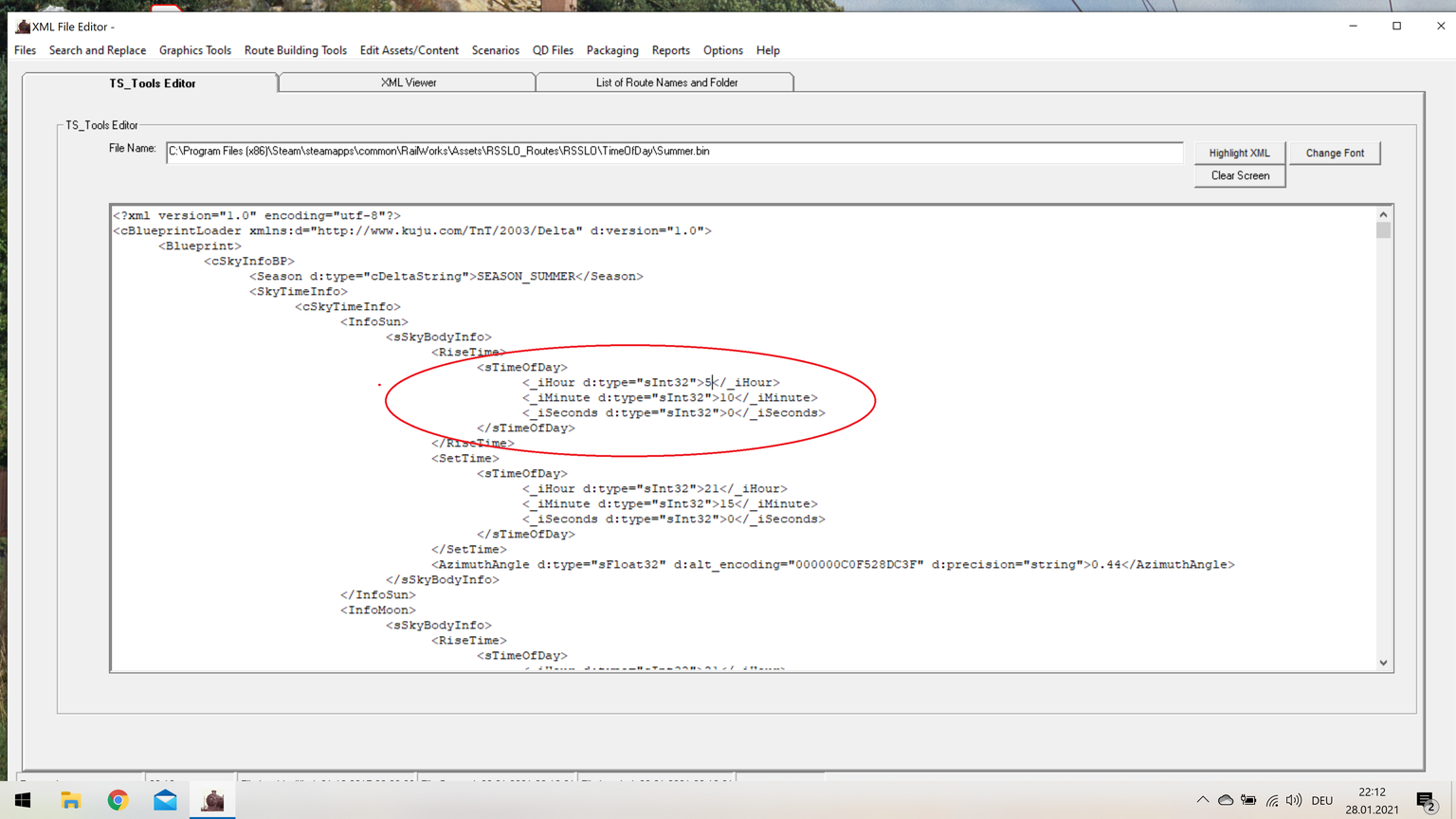Screen dimensions: 1456x819
Task: Open the Packaging menu
Action: pos(612,50)
